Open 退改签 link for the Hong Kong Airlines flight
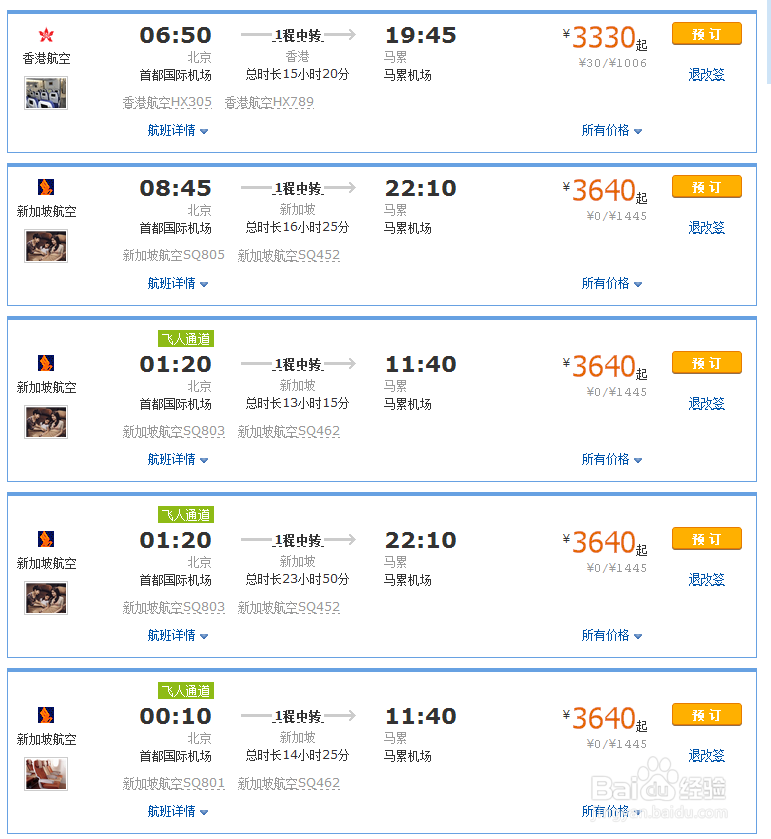 [x=706, y=75]
